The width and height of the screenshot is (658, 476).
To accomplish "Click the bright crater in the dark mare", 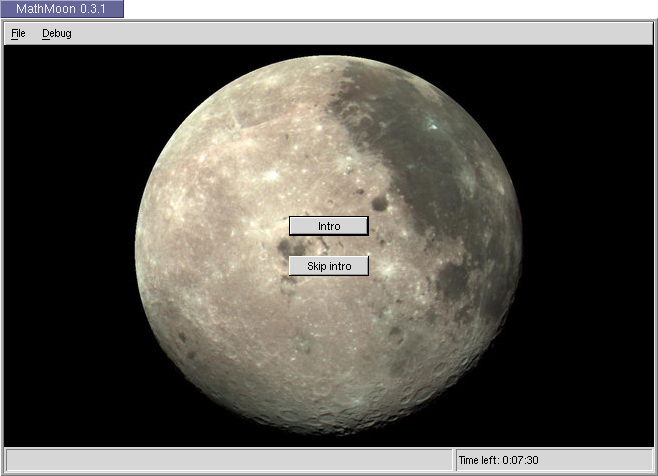I will point(431,127).
